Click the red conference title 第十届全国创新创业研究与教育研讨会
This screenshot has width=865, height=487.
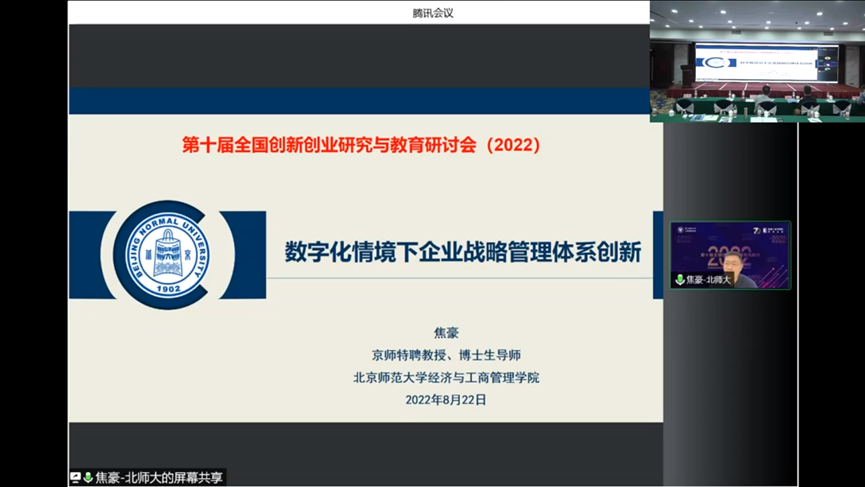tap(361, 145)
